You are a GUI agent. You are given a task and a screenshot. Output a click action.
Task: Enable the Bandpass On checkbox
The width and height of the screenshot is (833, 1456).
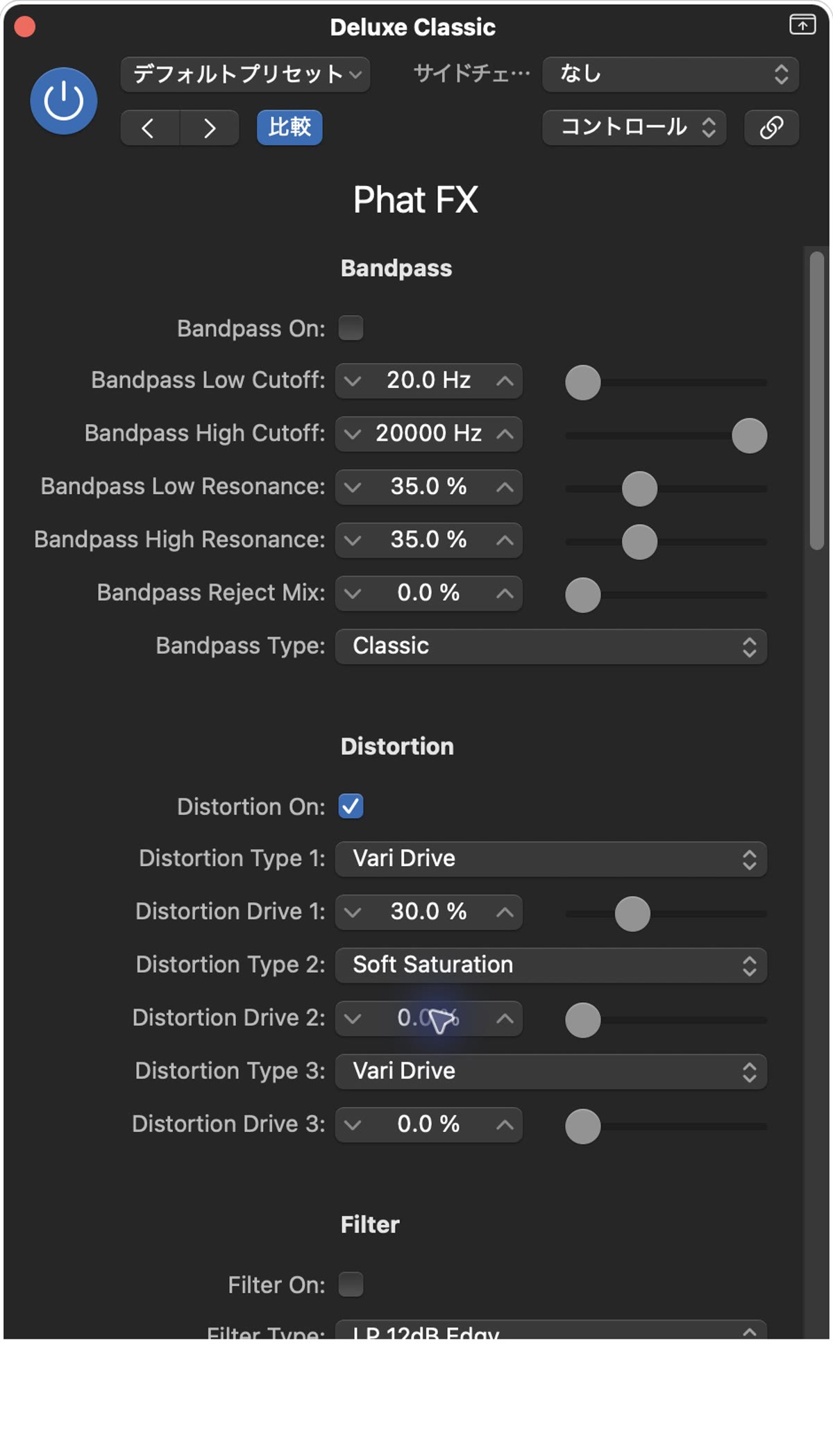pyautogui.click(x=351, y=328)
